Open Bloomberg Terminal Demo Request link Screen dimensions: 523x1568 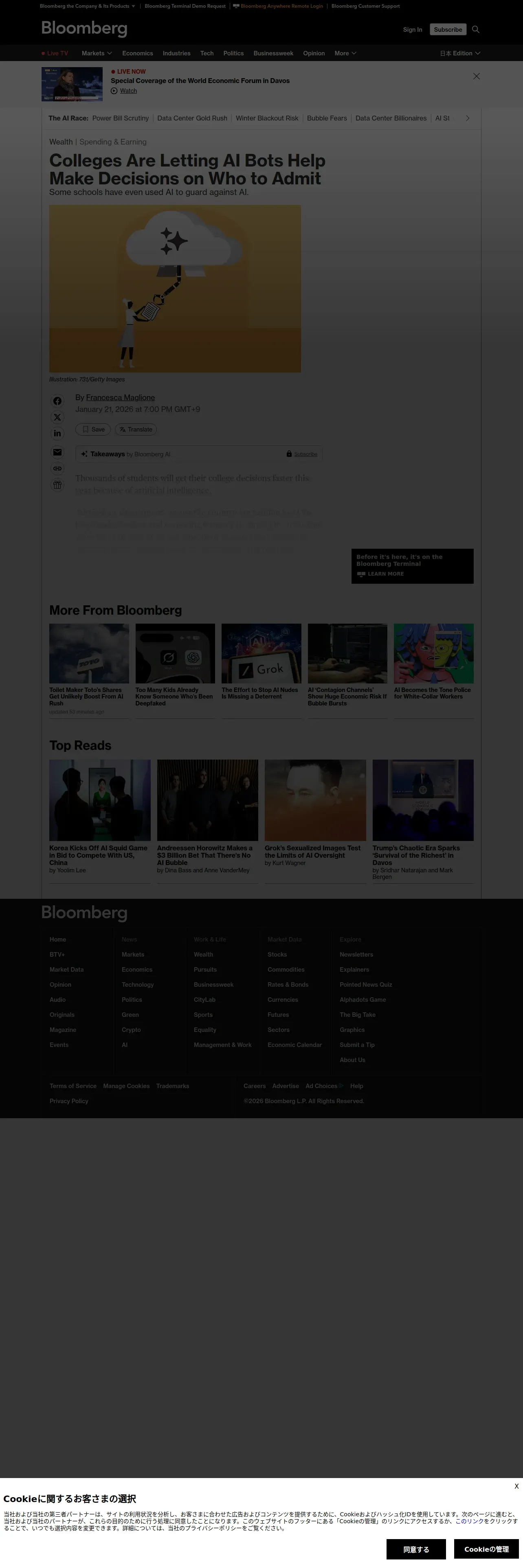(185, 6)
